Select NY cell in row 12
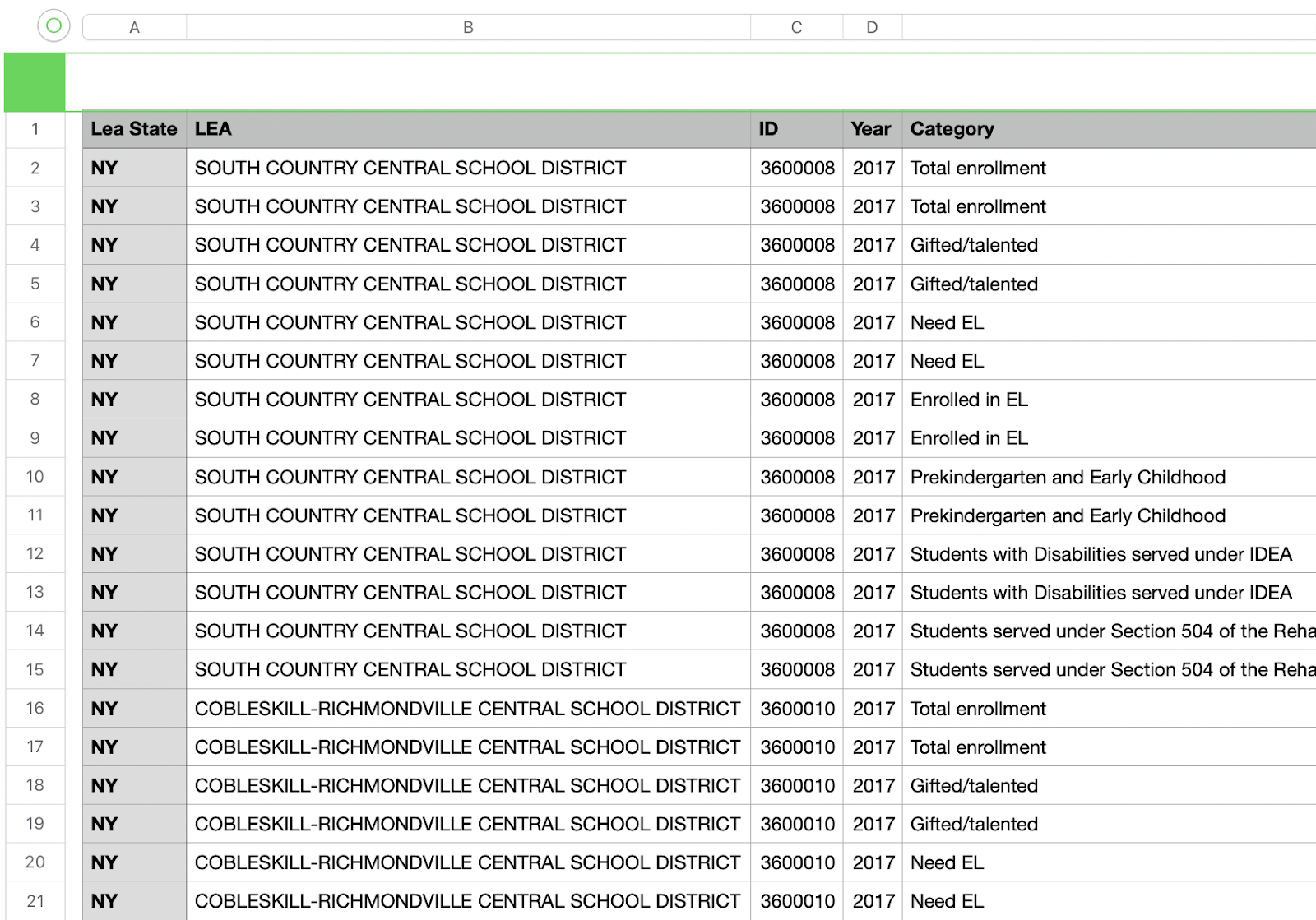1316x920 pixels. coord(134,554)
